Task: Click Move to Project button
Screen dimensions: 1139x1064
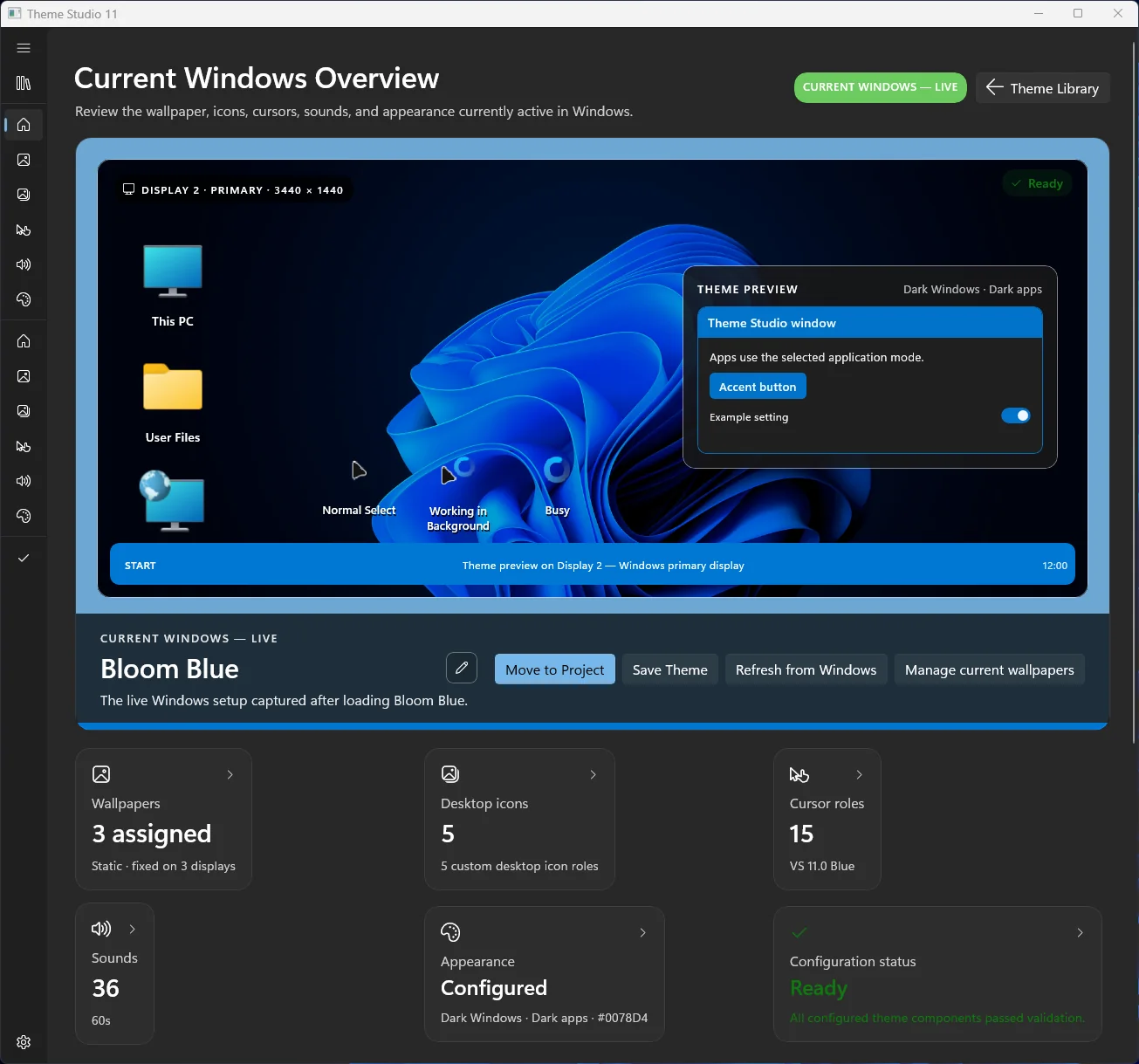Action: (555, 669)
